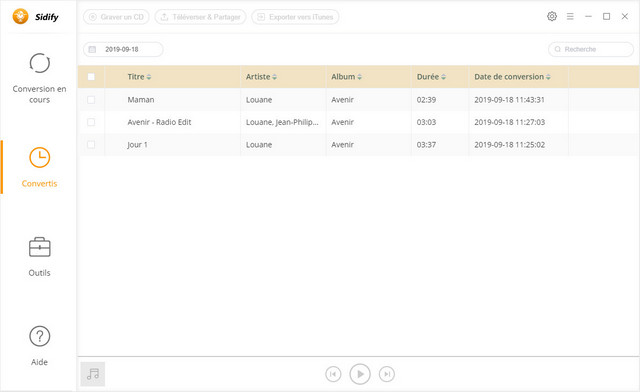Maximize the Sidify window
Viewport: 640px width, 392px height.
607,16
